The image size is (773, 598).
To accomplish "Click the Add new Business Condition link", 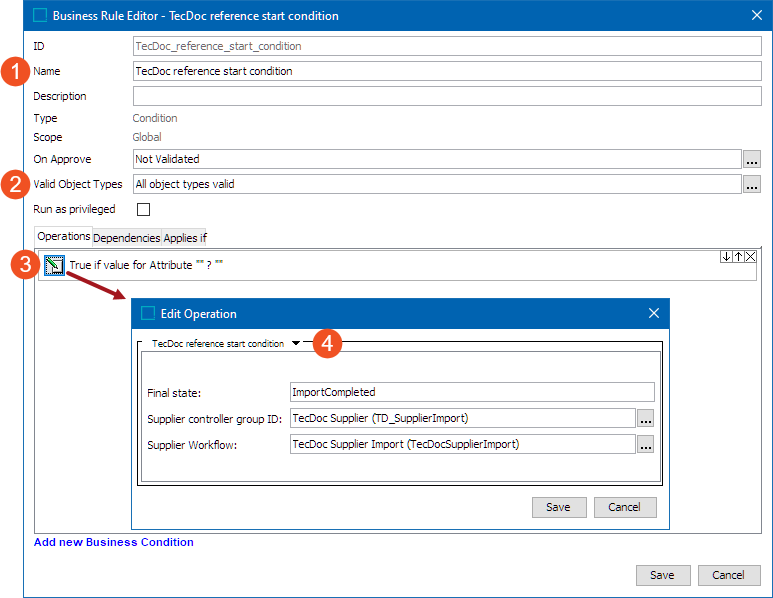I will pos(114,542).
